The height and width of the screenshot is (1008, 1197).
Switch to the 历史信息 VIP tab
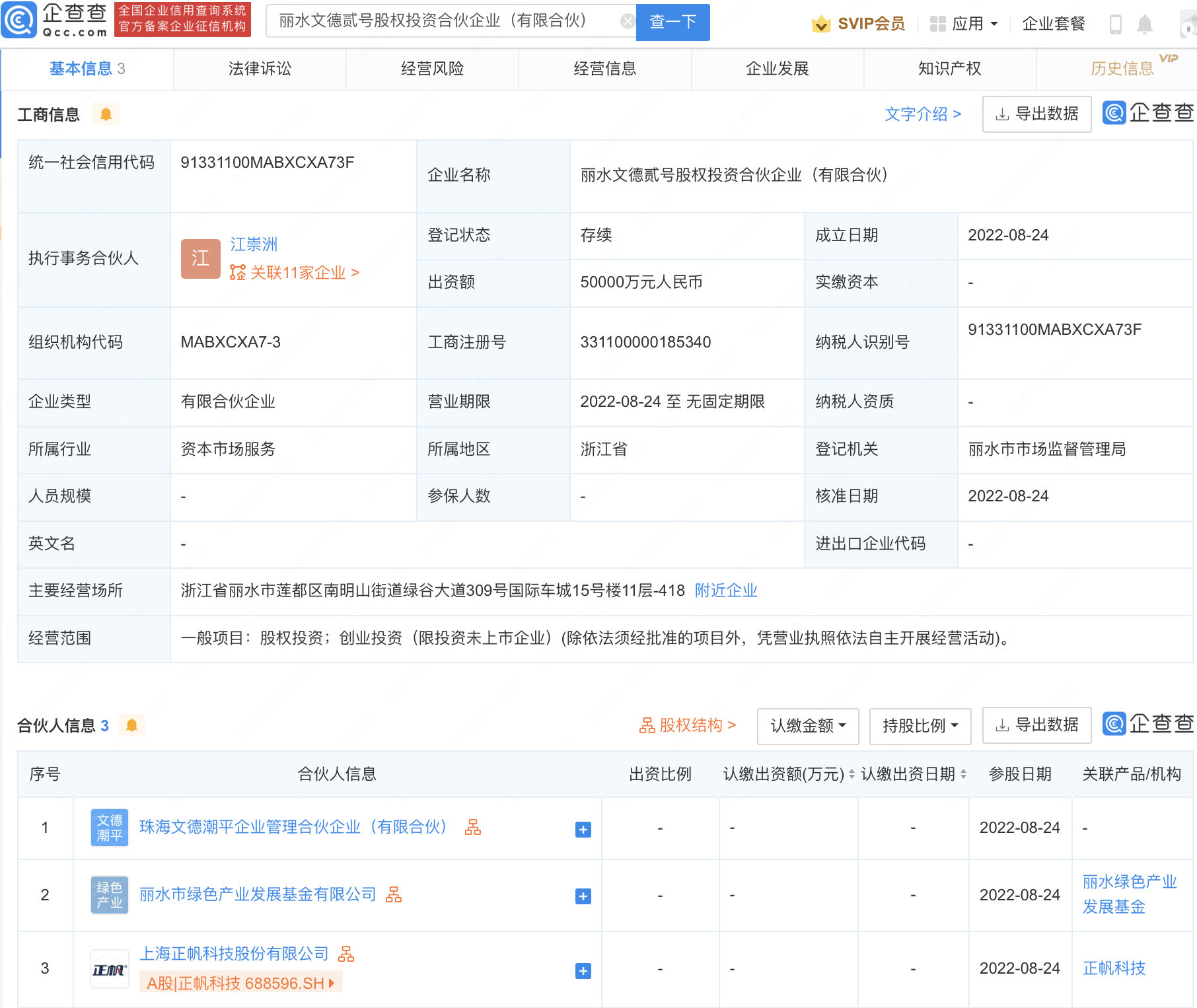click(x=1122, y=69)
